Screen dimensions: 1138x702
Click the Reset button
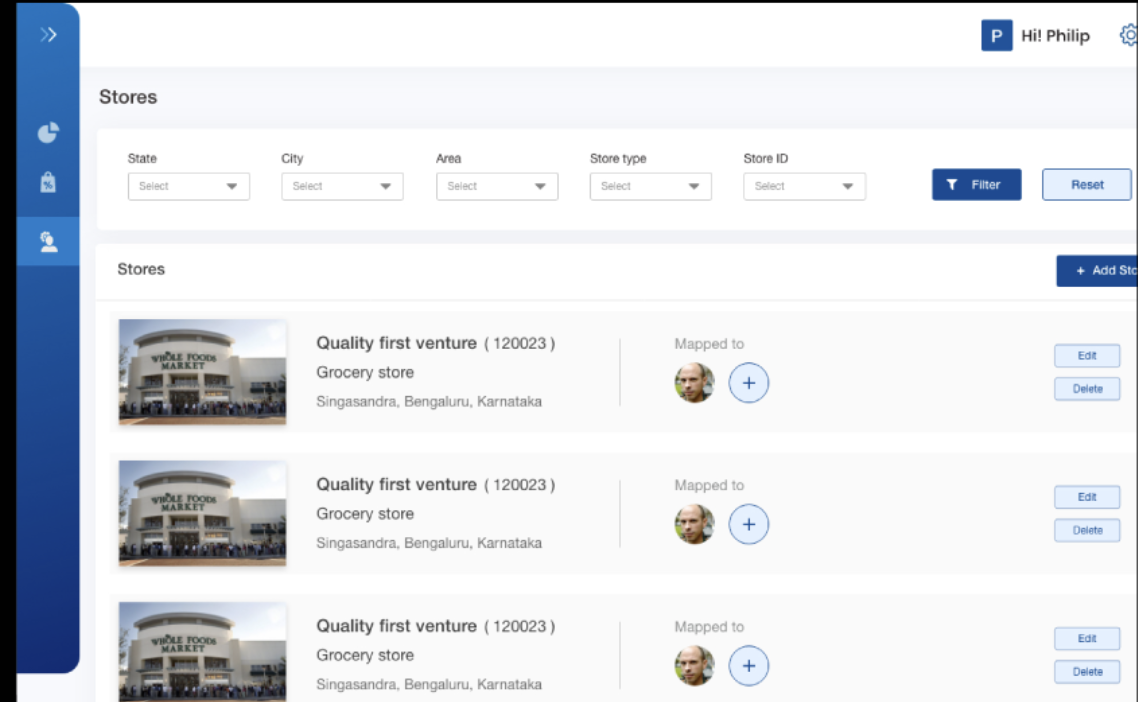point(1086,184)
